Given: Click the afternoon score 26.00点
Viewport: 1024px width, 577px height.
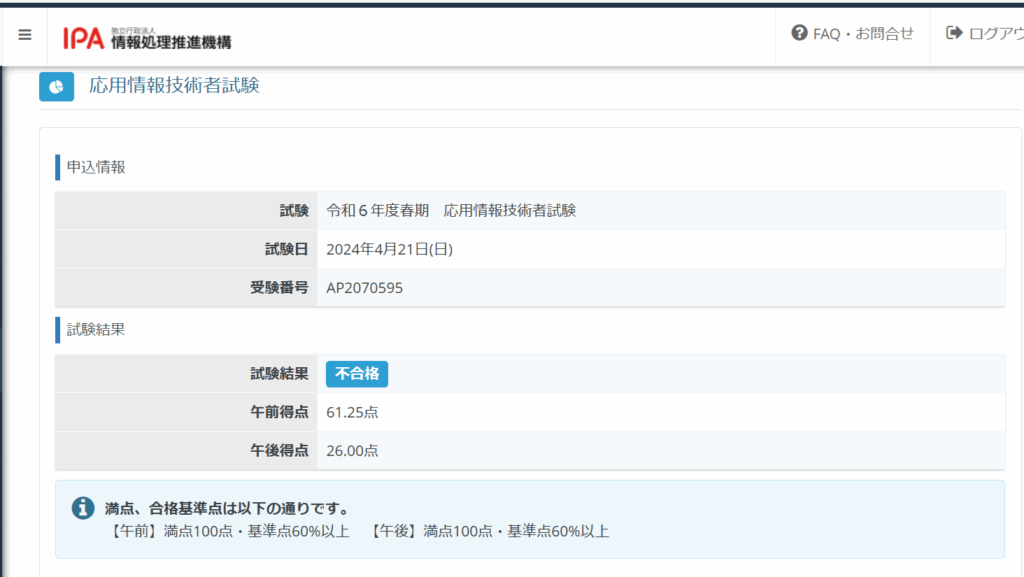Looking at the screenshot, I should 352,451.
